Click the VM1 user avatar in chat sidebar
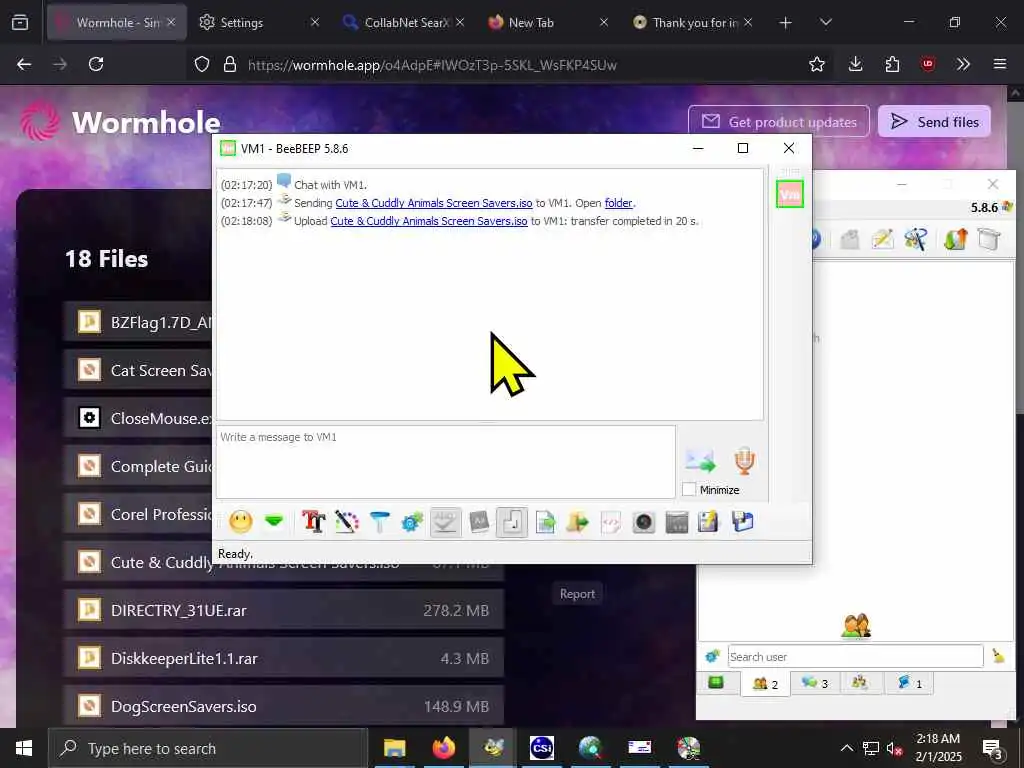The height and width of the screenshot is (768, 1024). tap(790, 194)
